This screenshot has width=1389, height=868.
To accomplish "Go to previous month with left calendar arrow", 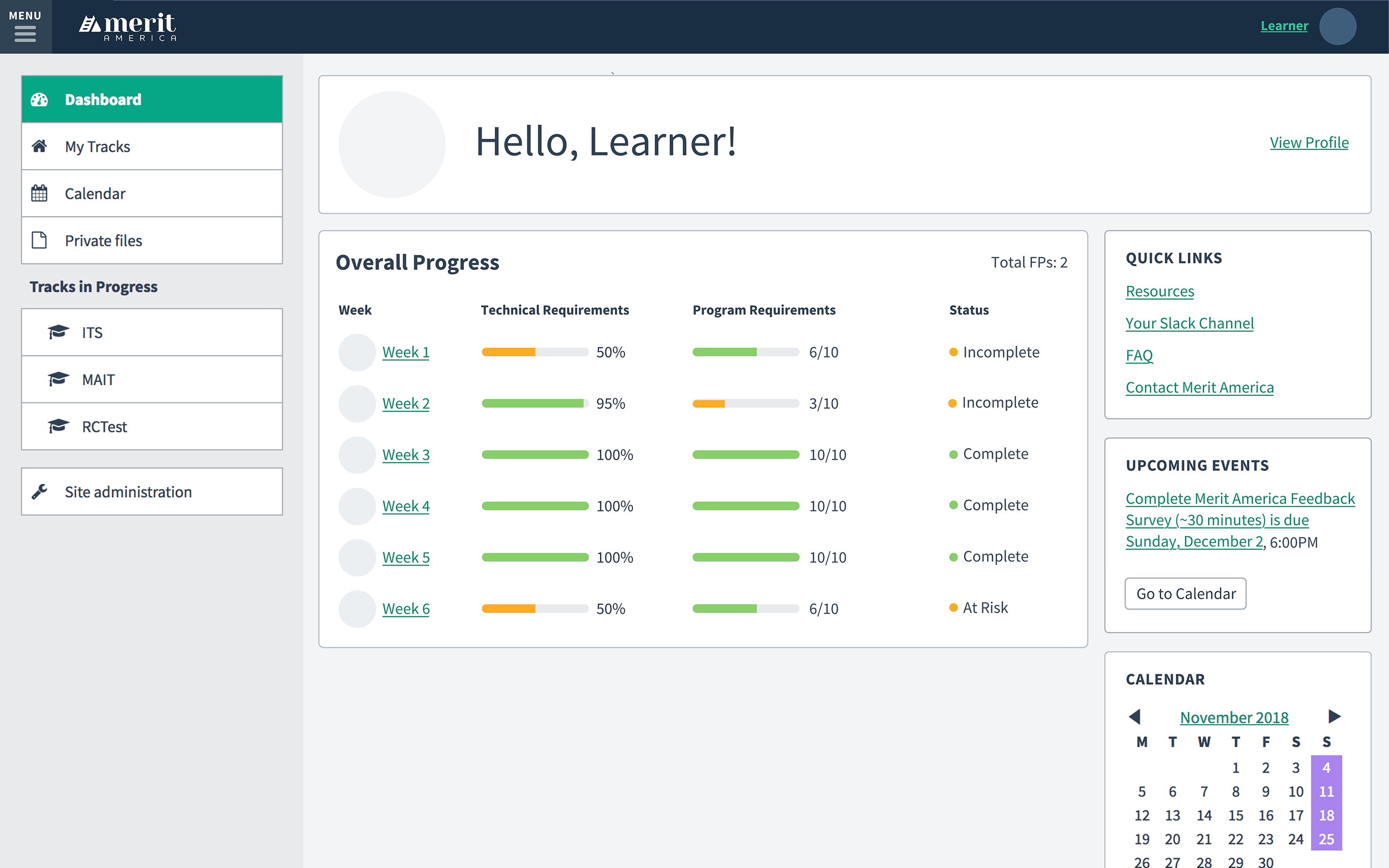I will (1135, 717).
